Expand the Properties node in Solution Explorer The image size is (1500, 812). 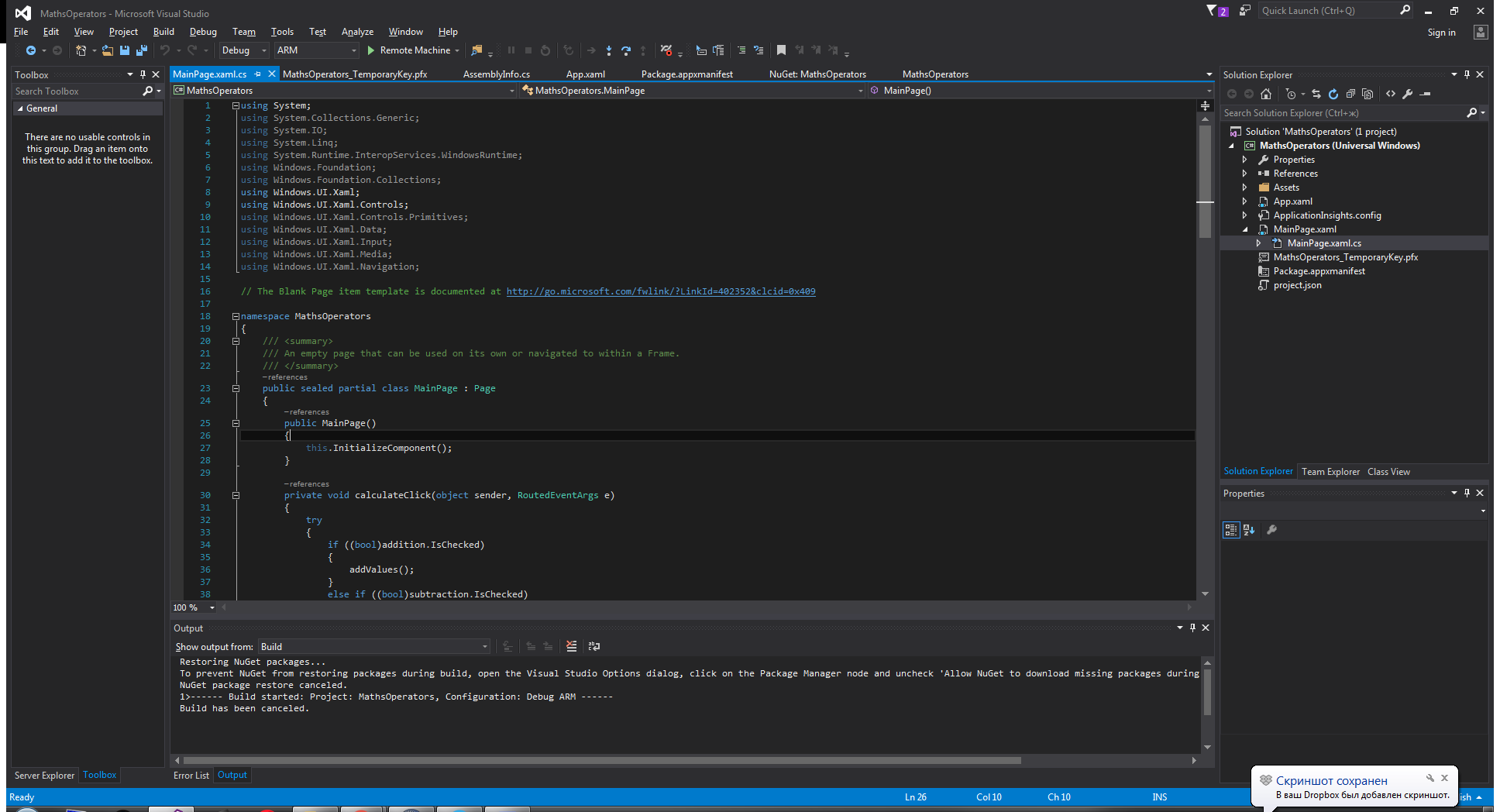point(1244,160)
